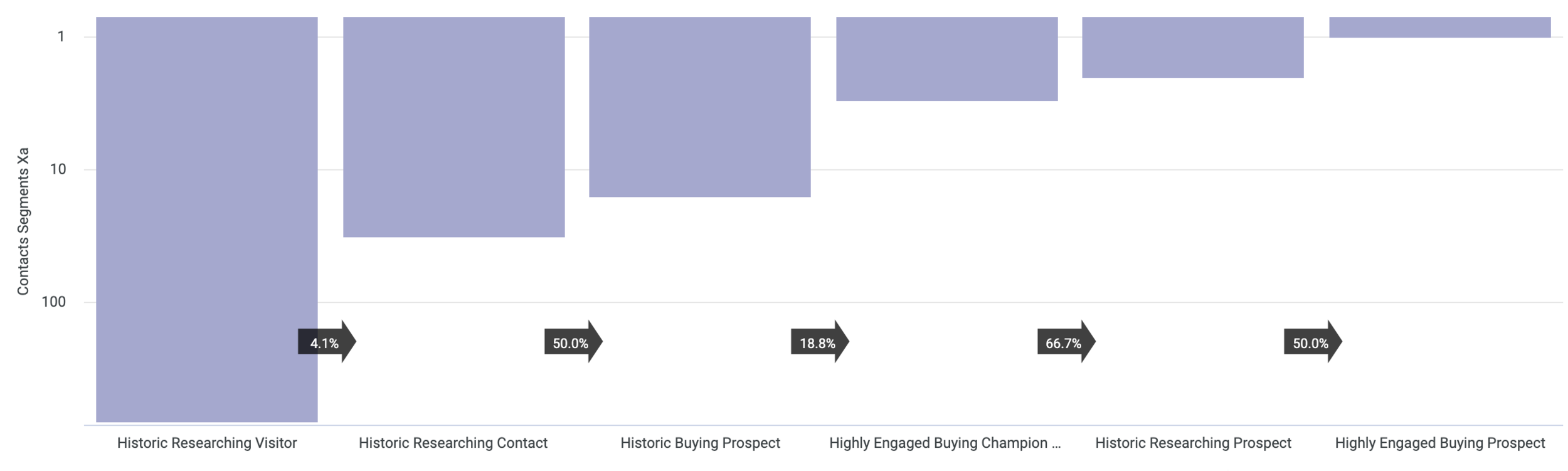1568x471 pixels.
Task: Click the Highly Engaged Buying Prospect axis label
Action: [1439, 443]
